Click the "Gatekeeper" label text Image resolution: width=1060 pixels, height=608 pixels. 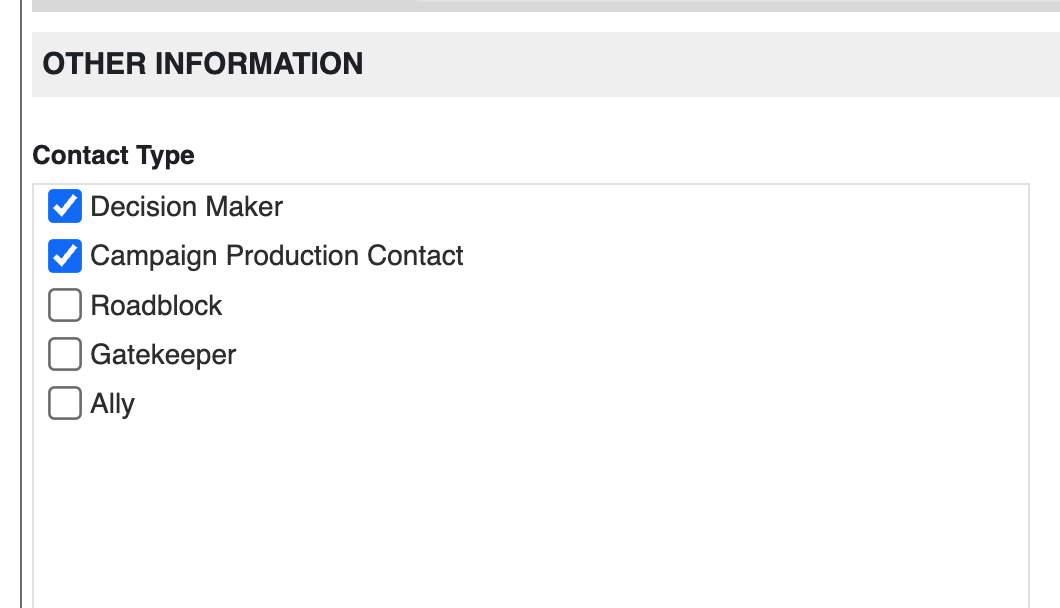click(163, 355)
